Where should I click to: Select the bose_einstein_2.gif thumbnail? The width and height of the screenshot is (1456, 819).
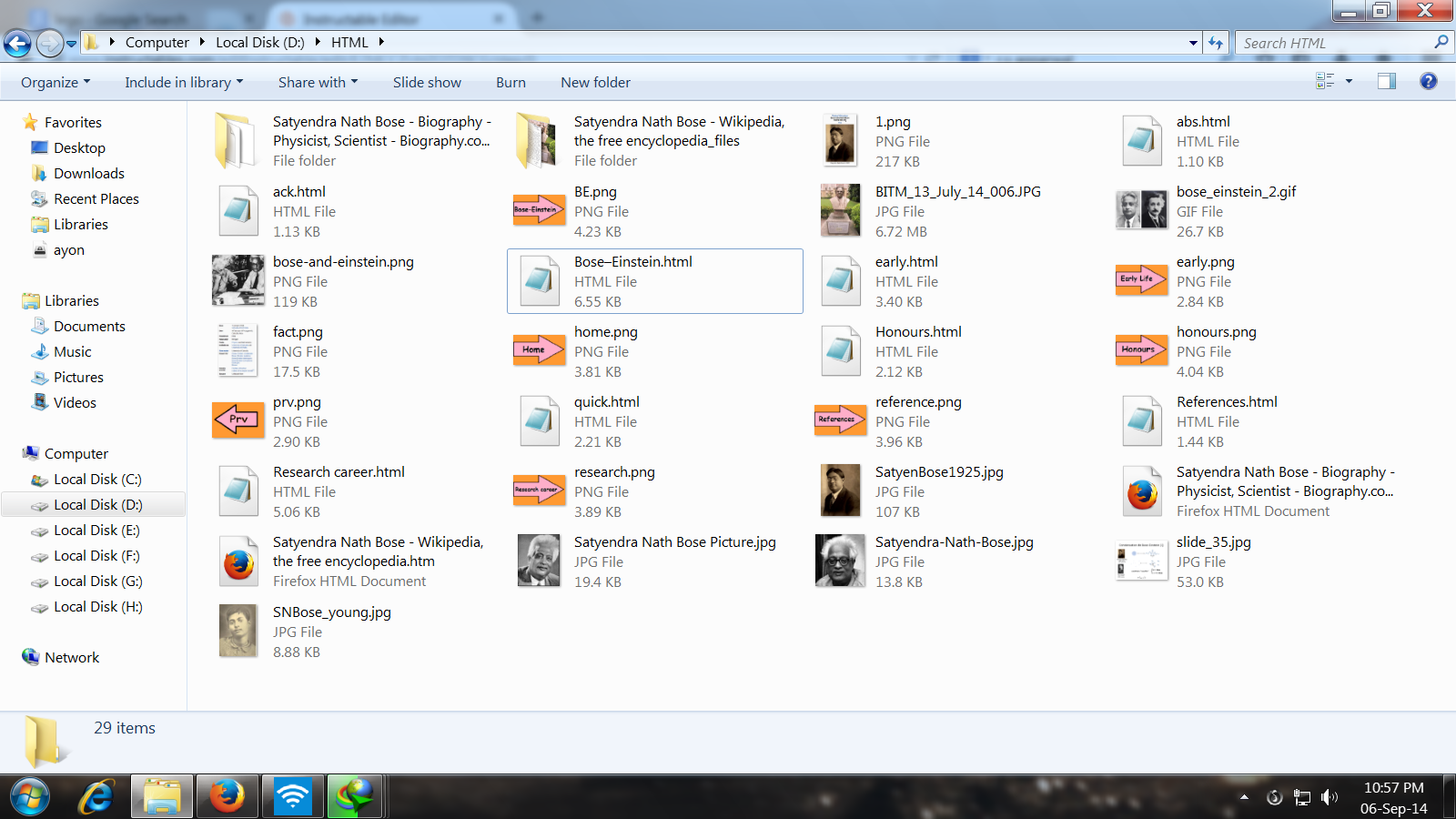point(1141,210)
